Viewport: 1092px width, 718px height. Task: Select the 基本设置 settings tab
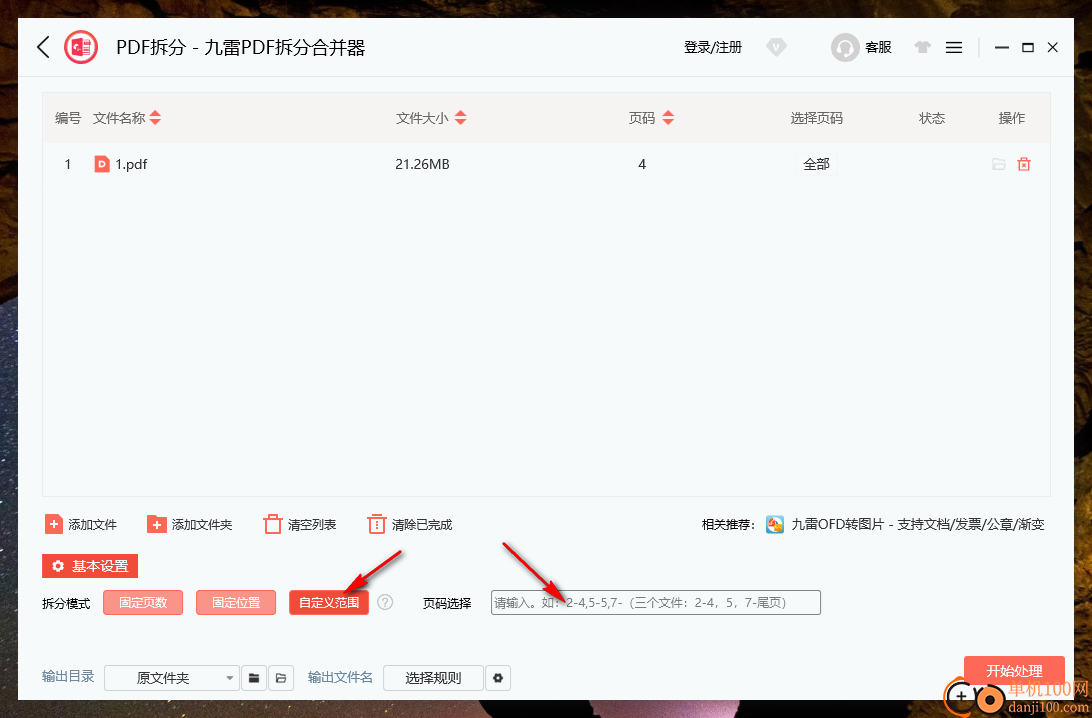pyautogui.click(x=90, y=566)
